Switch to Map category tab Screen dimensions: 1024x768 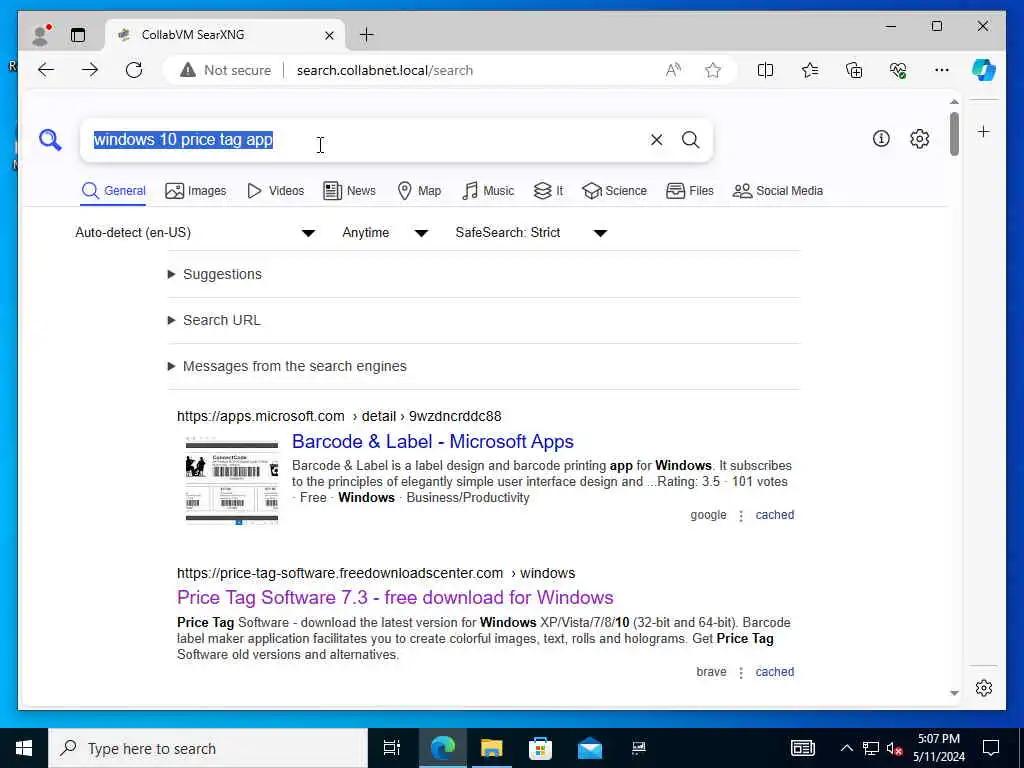pos(419,191)
